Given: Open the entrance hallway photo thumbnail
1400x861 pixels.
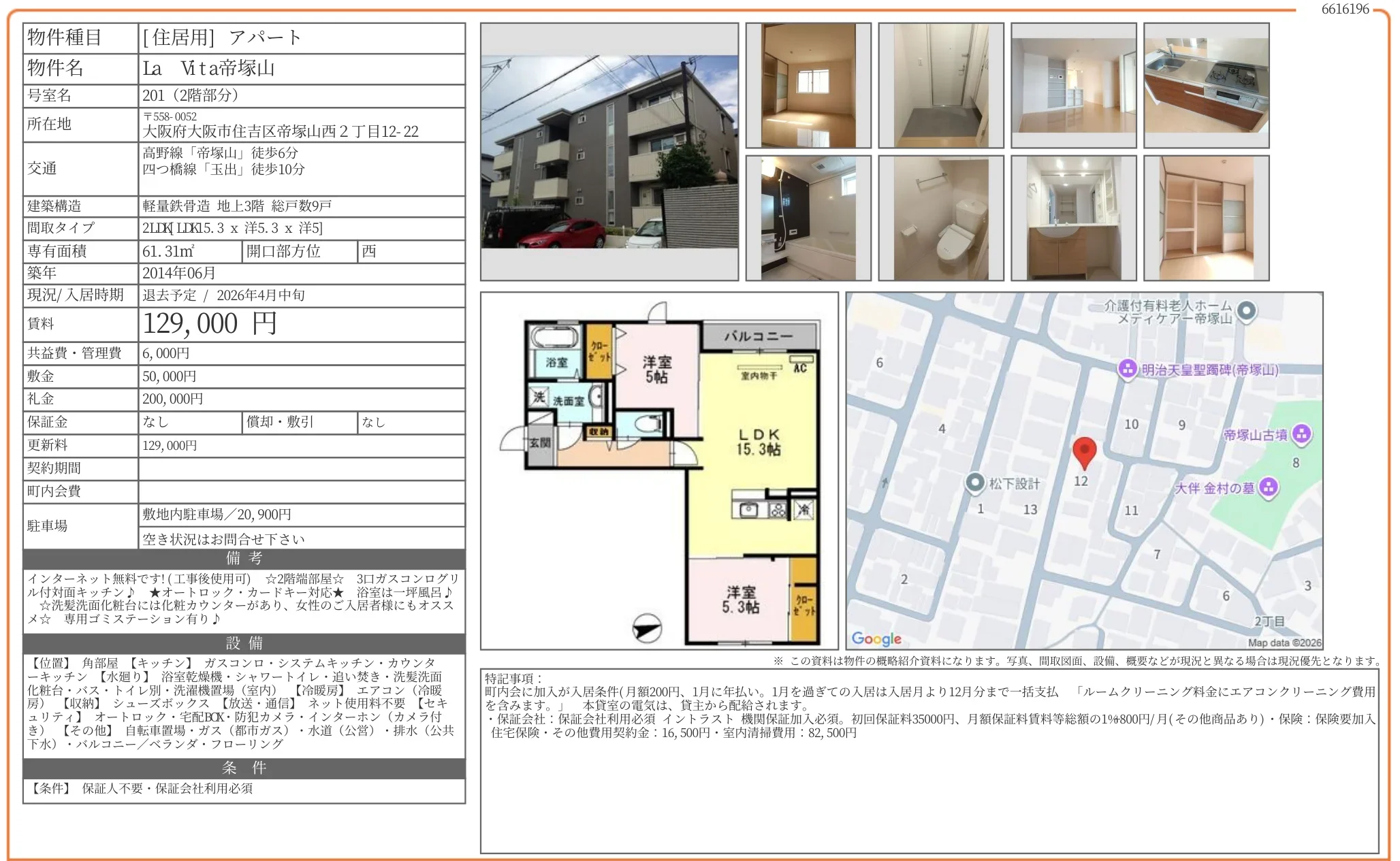Looking at the screenshot, I should [x=940, y=85].
